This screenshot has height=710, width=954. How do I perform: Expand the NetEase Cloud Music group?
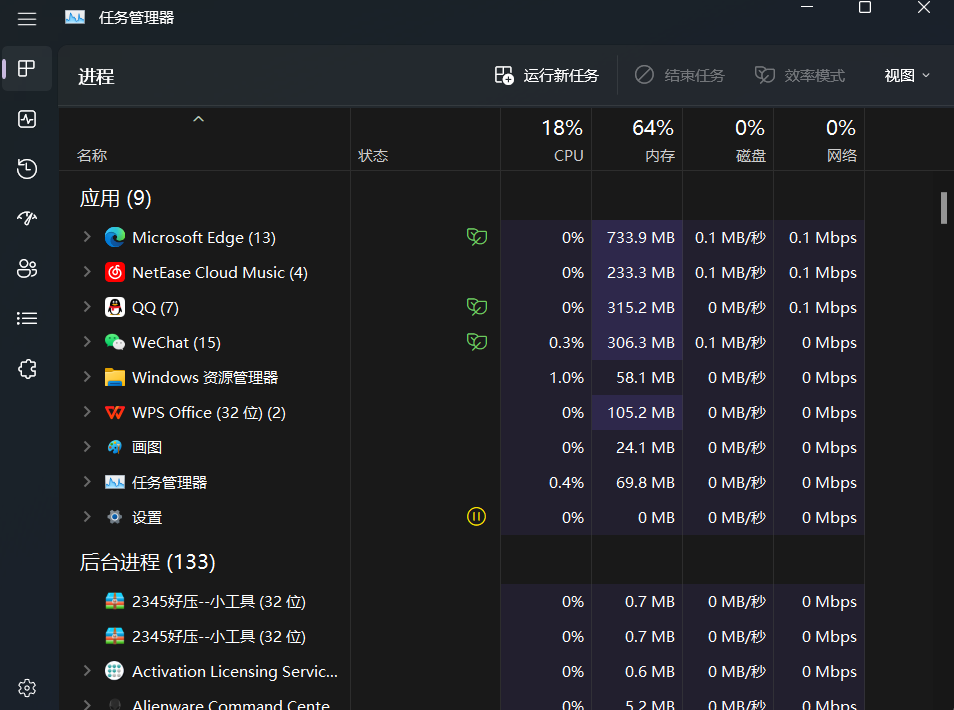point(87,272)
